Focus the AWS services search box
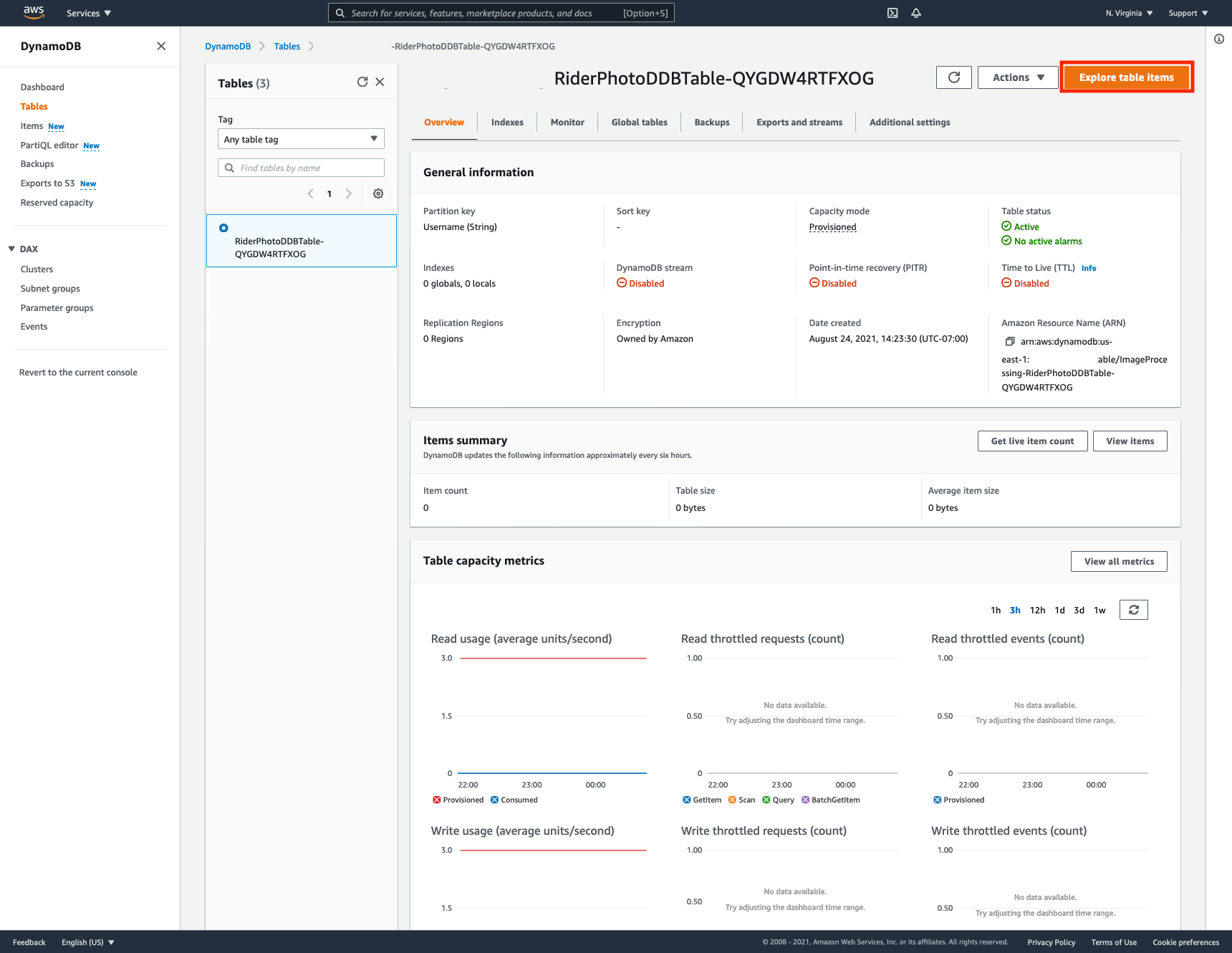The height and width of the screenshot is (953, 1232). click(501, 13)
